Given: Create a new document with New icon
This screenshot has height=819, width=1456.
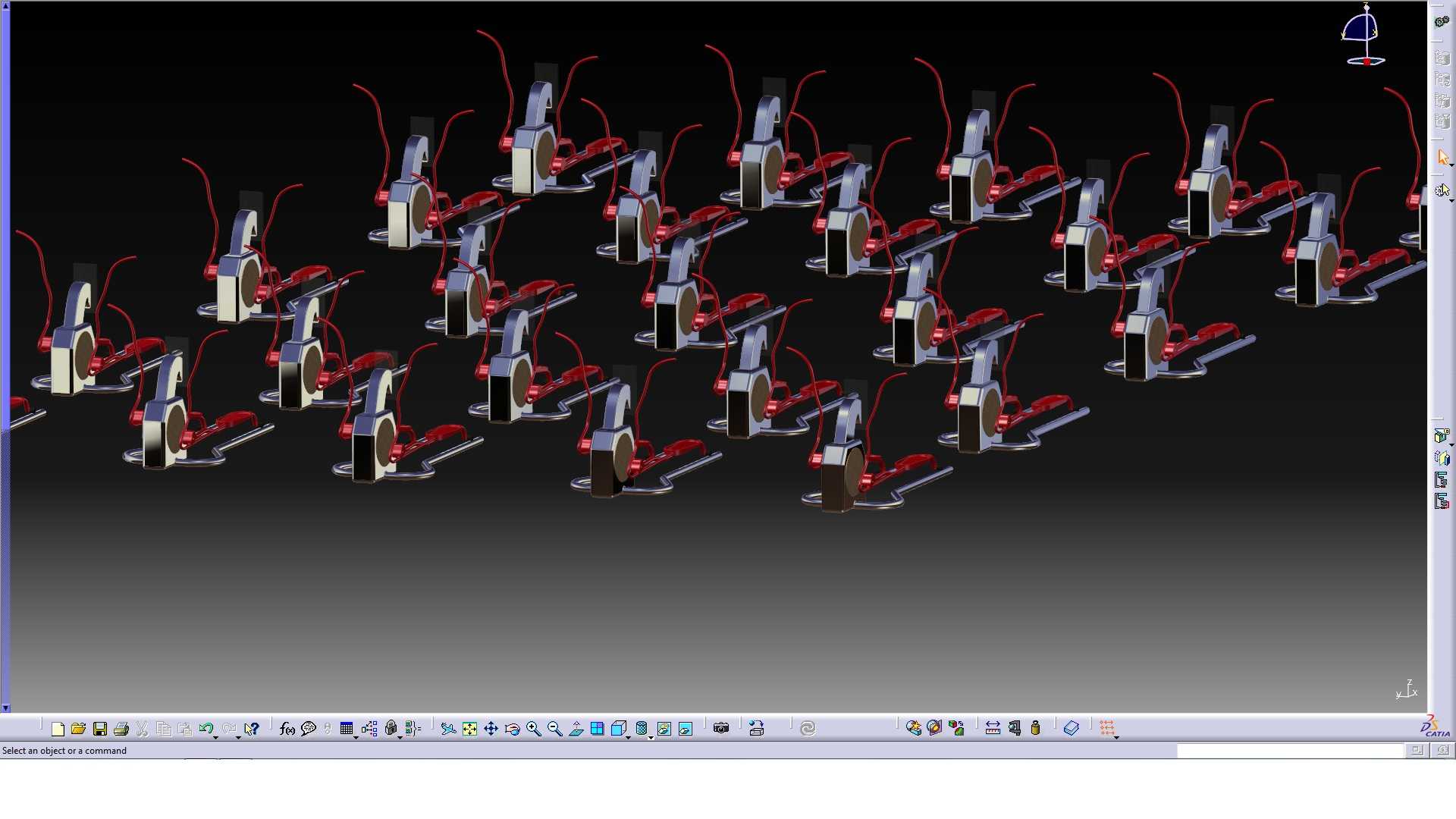Looking at the screenshot, I should point(58,729).
